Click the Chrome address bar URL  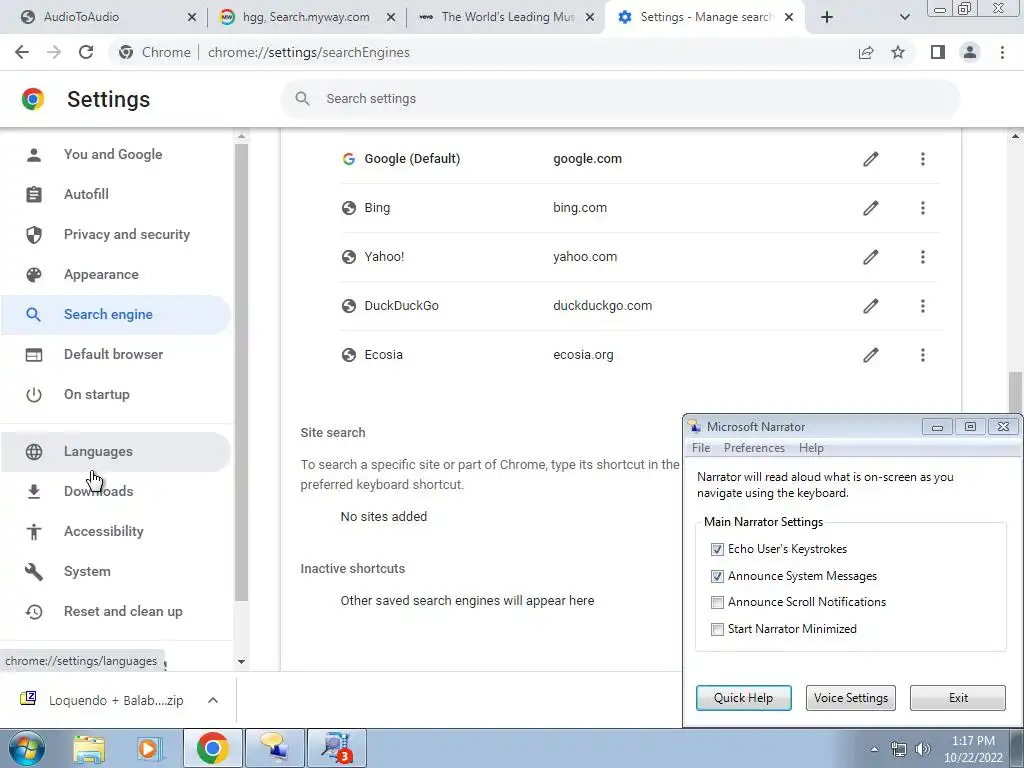308,52
